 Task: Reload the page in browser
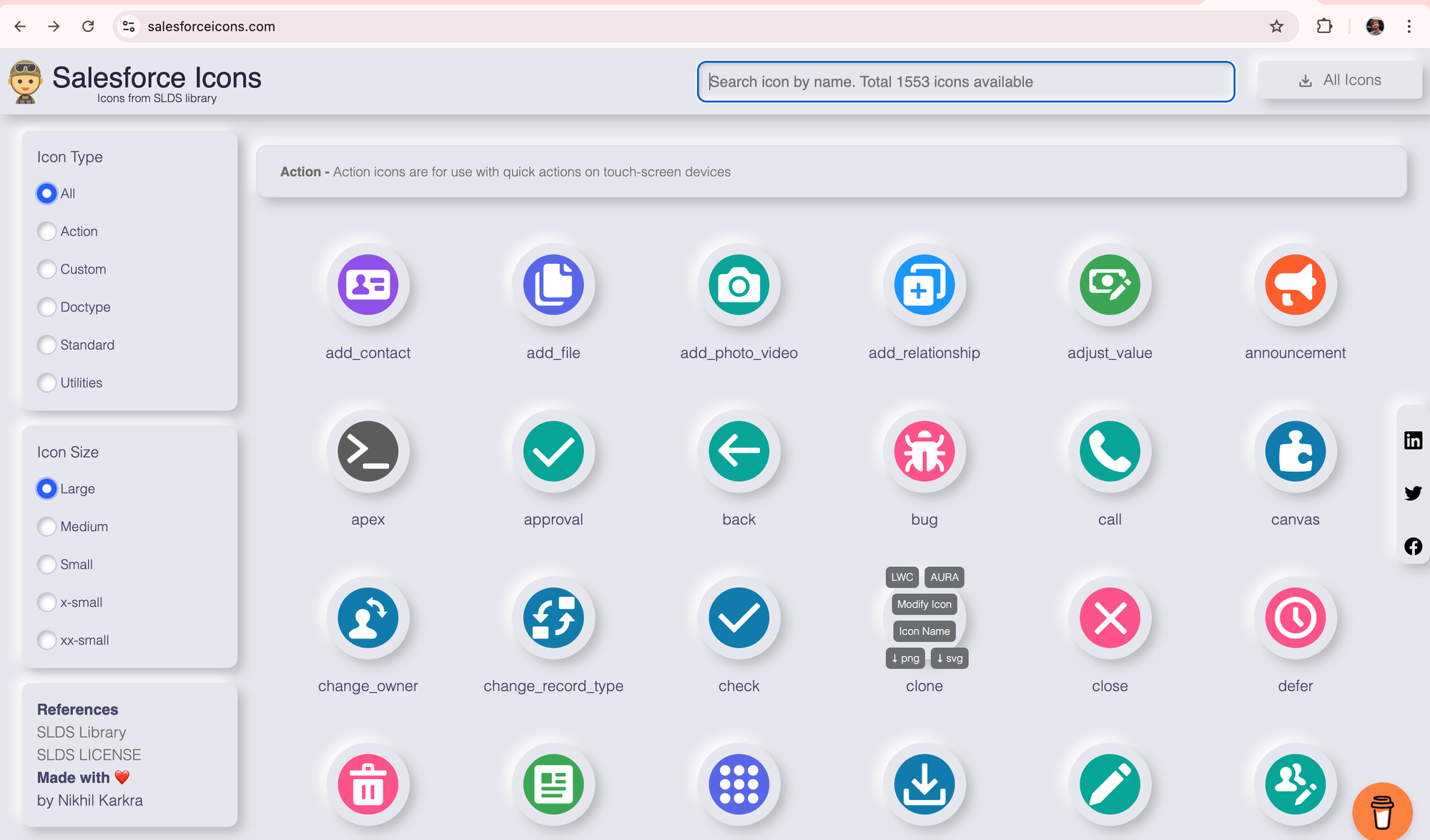click(88, 26)
